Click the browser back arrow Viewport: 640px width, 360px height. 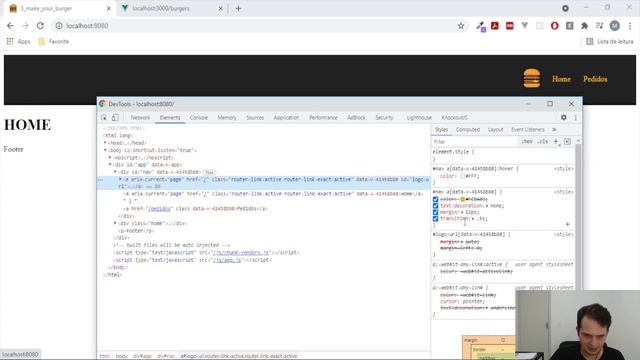pos(10,26)
